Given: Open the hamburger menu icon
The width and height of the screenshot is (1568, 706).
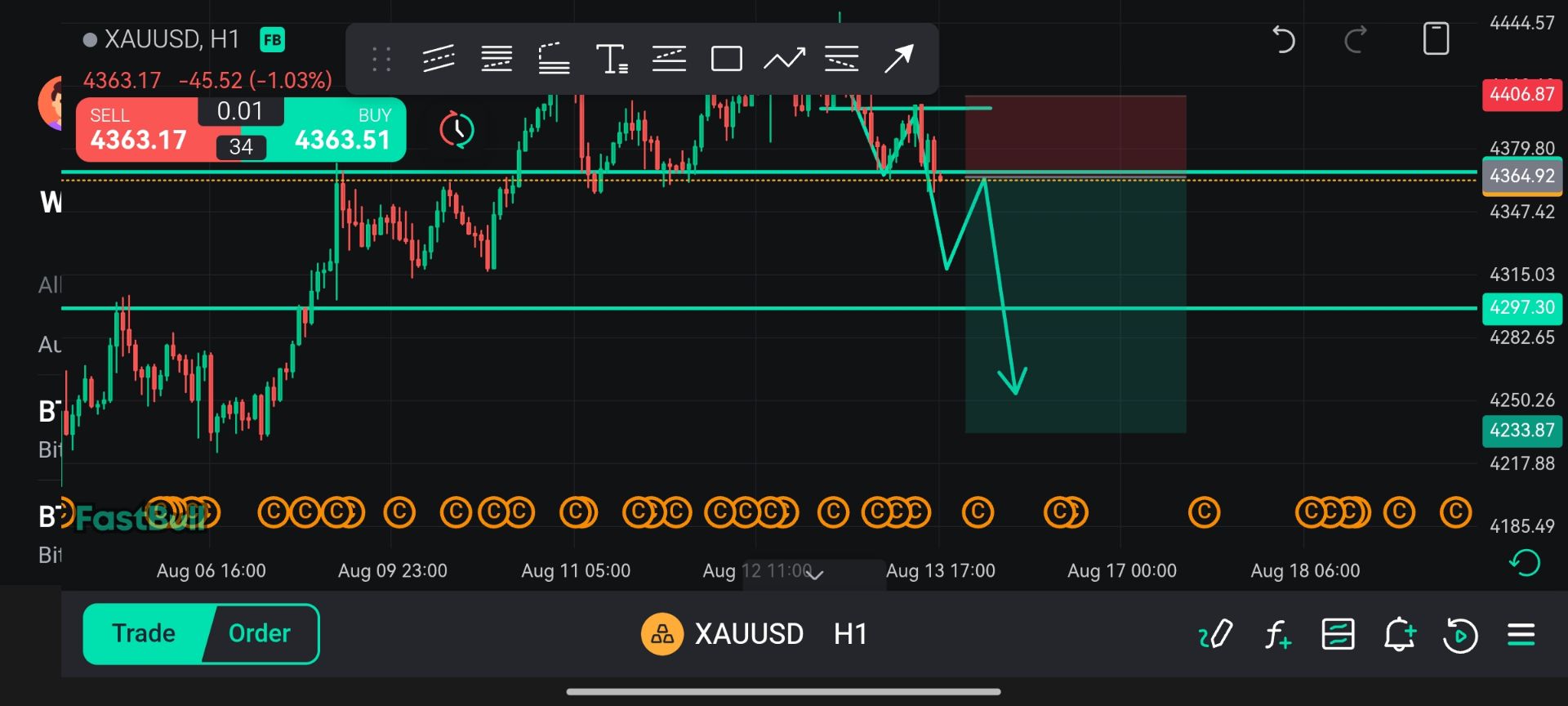Looking at the screenshot, I should tap(1521, 634).
